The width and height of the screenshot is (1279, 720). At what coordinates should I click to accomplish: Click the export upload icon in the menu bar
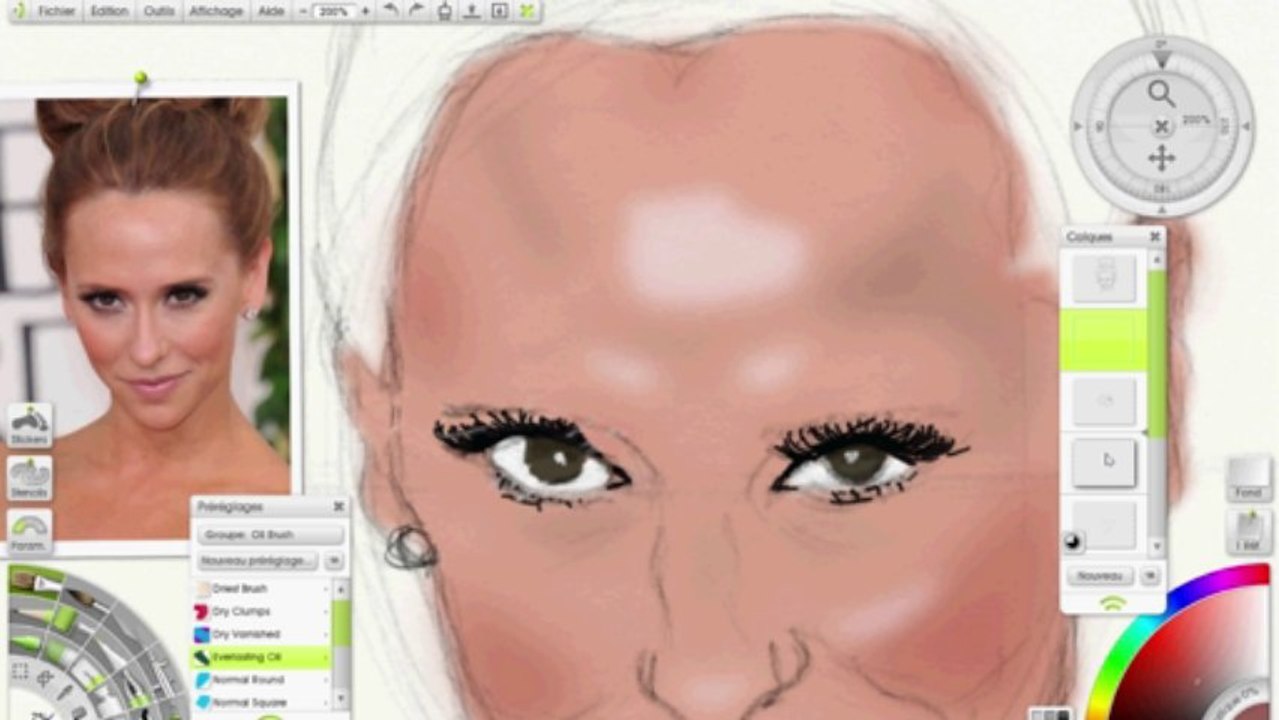point(472,11)
